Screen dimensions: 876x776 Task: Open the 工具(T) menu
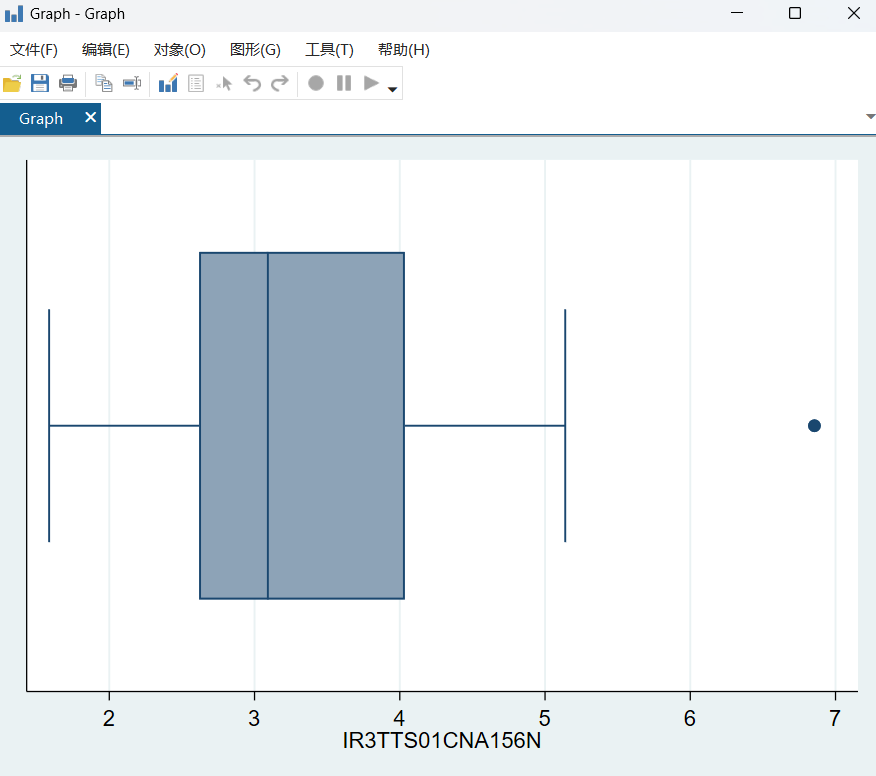coord(329,50)
